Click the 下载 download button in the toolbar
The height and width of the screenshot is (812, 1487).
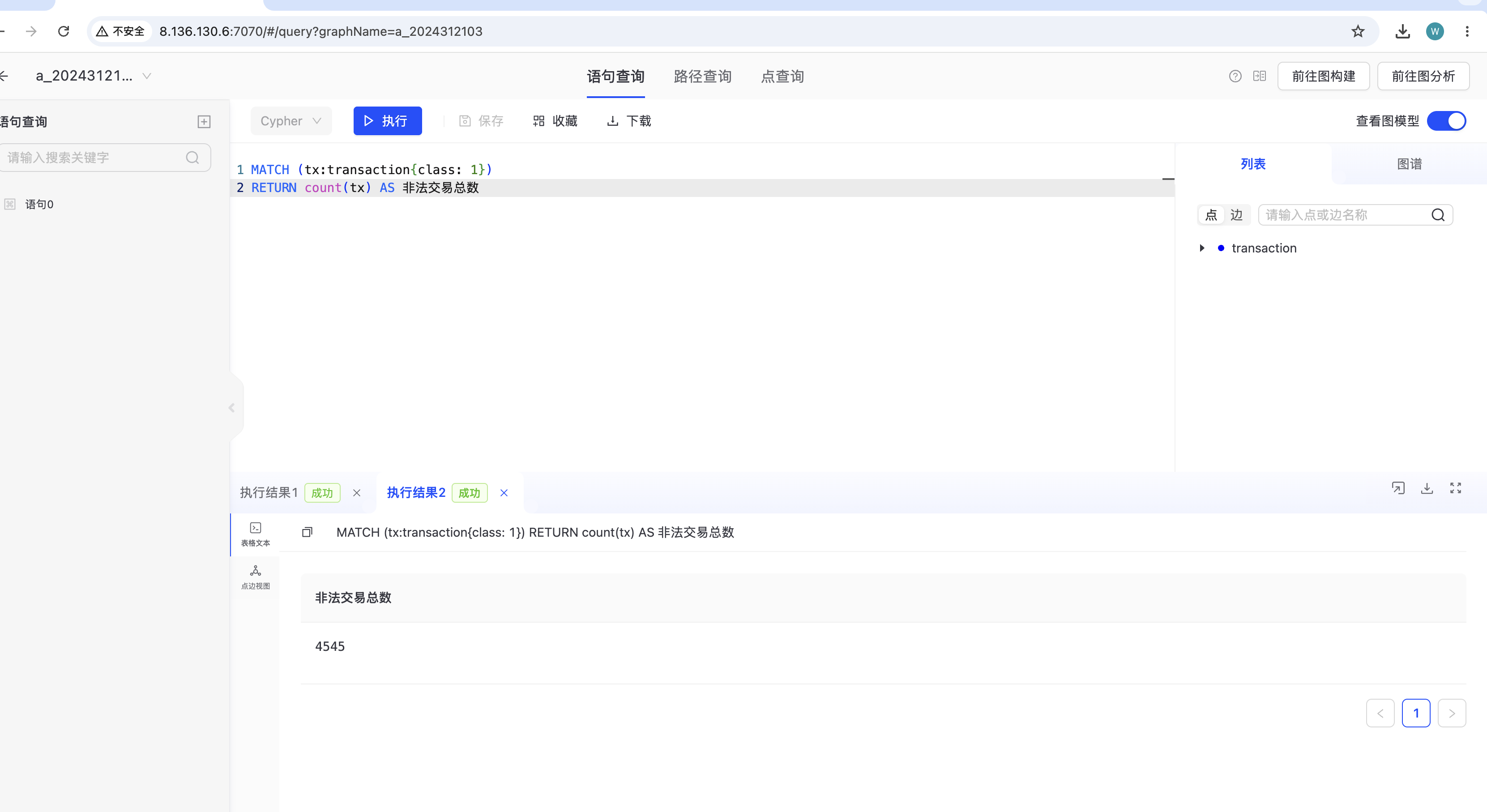(628, 121)
